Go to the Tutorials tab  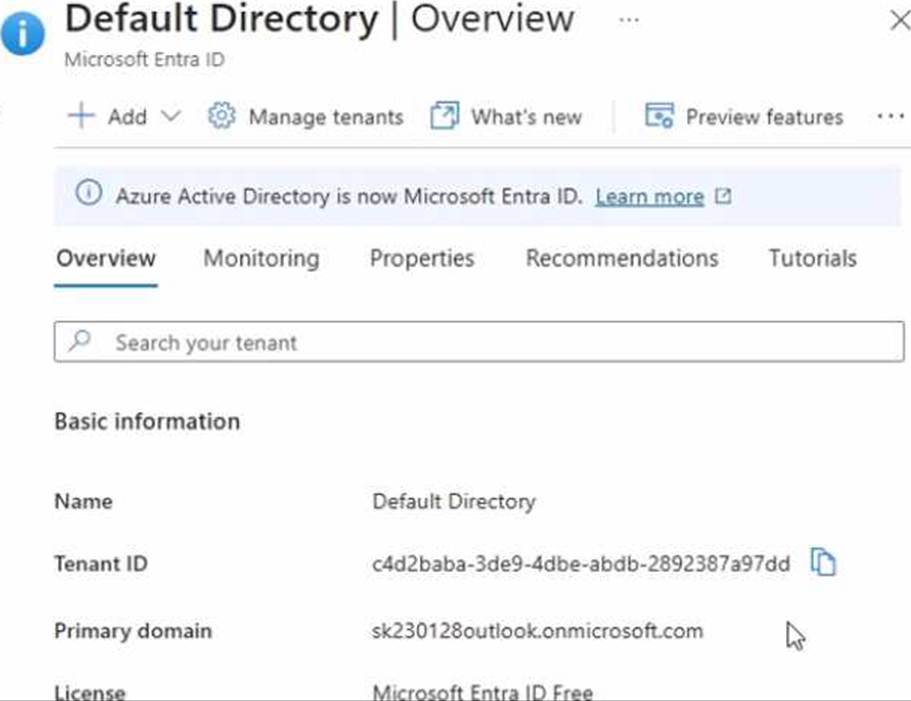(x=812, y=258)
